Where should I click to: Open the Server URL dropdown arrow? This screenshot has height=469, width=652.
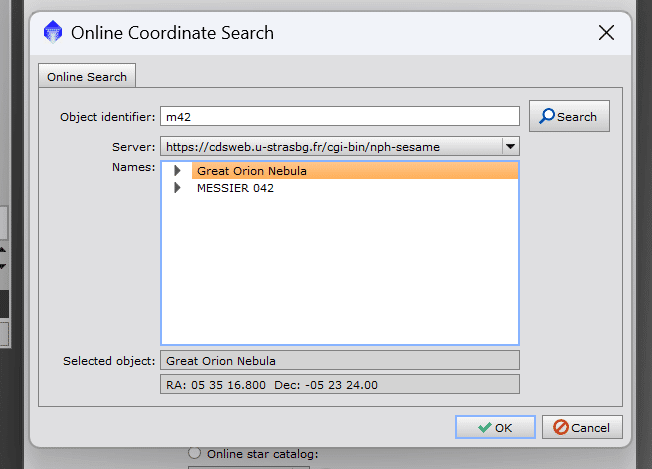(510, 146)
